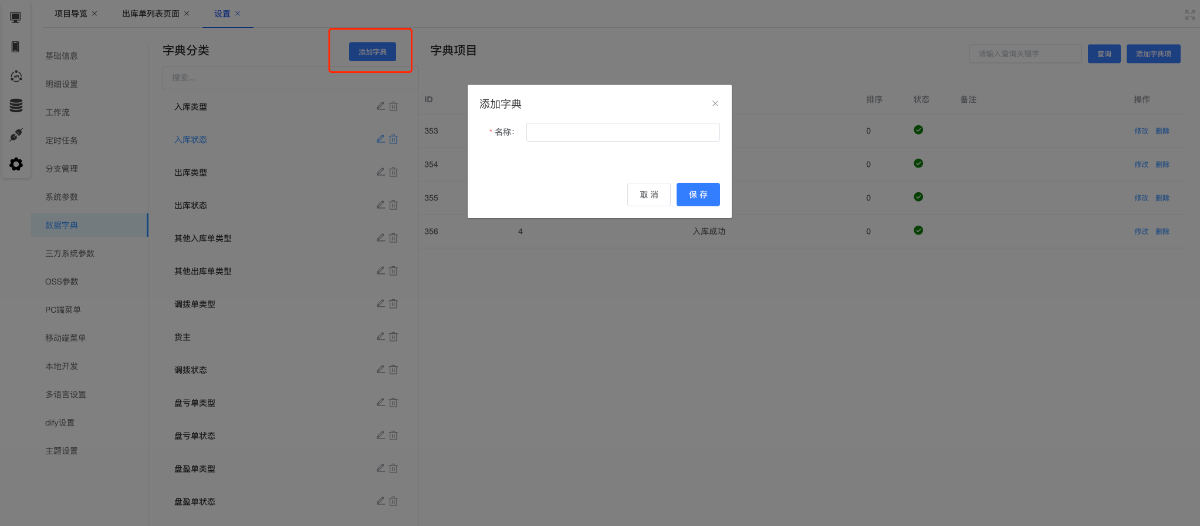The width and height of the screenshot is (1200, 526).
Task: Edit the 调拨状态 dictionary with pencil icon
Action: click(380, 369)
